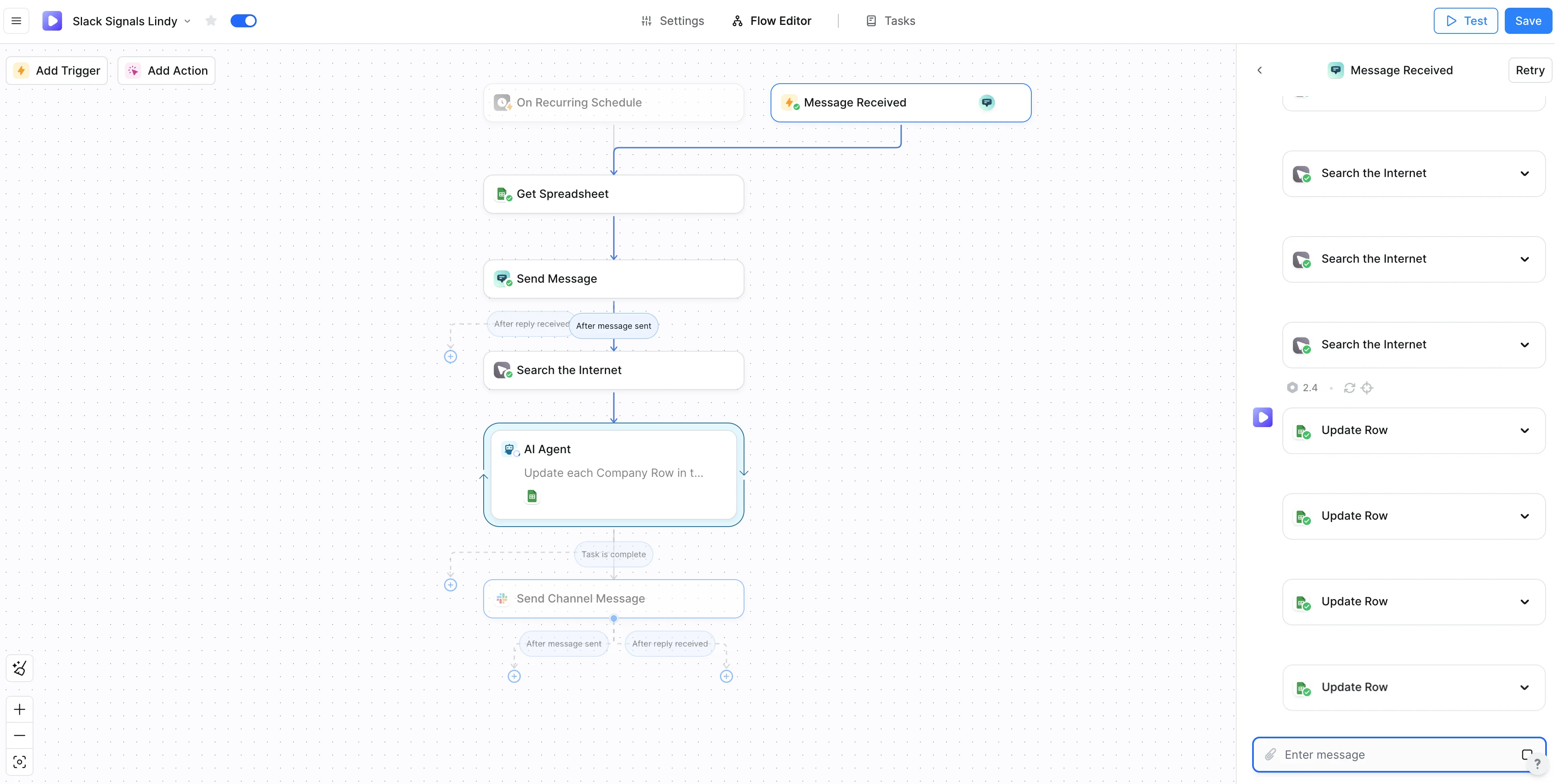Viewport: 1555px width, 784px height.
Task: Click the Save button
Action: [x=1527, y=21]
